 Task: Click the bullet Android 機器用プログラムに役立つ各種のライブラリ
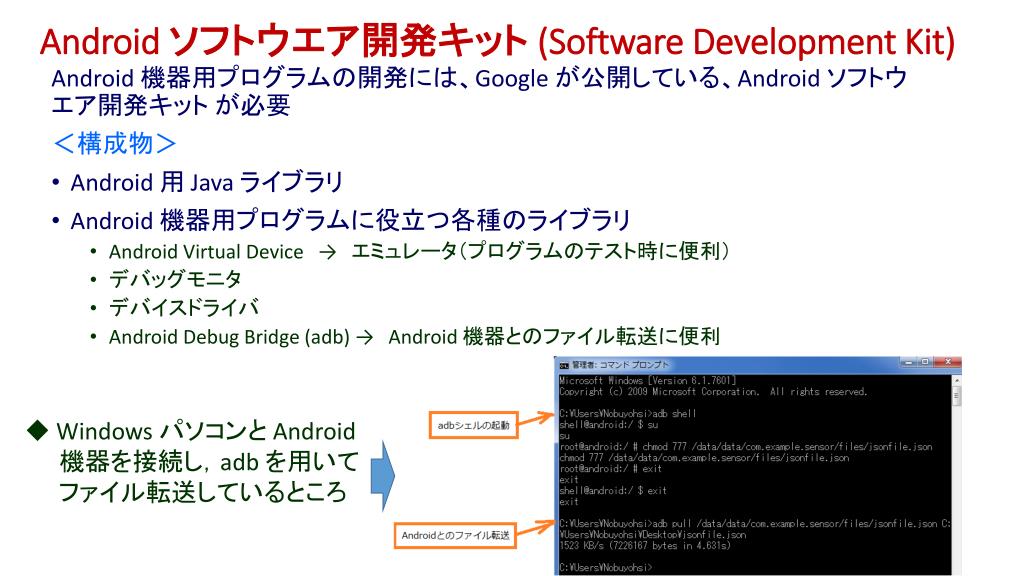pos(350,221)
